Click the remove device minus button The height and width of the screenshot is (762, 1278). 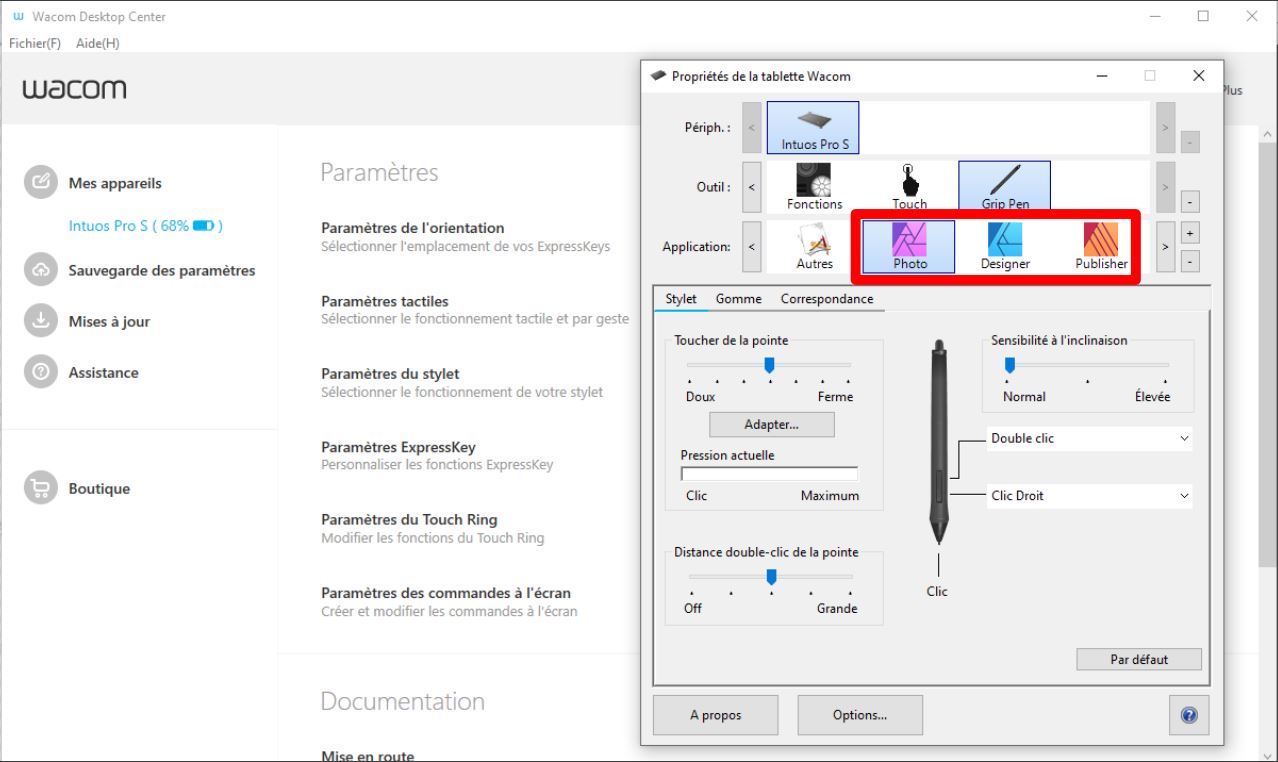coord(1190,143)
